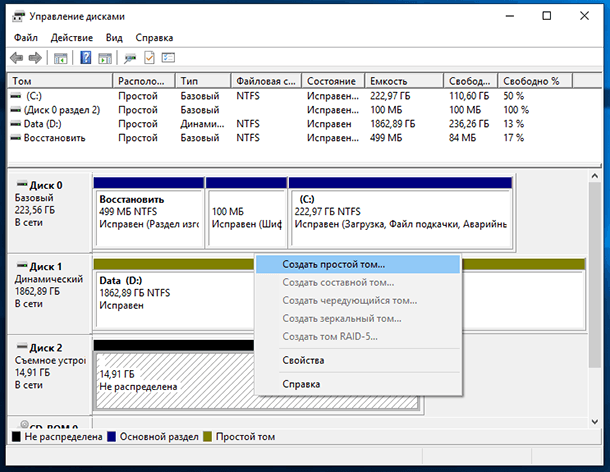The height and width of the screenshot is (472, 610).
Task: Select Свойства in the context menu
Action: point(303,360)
